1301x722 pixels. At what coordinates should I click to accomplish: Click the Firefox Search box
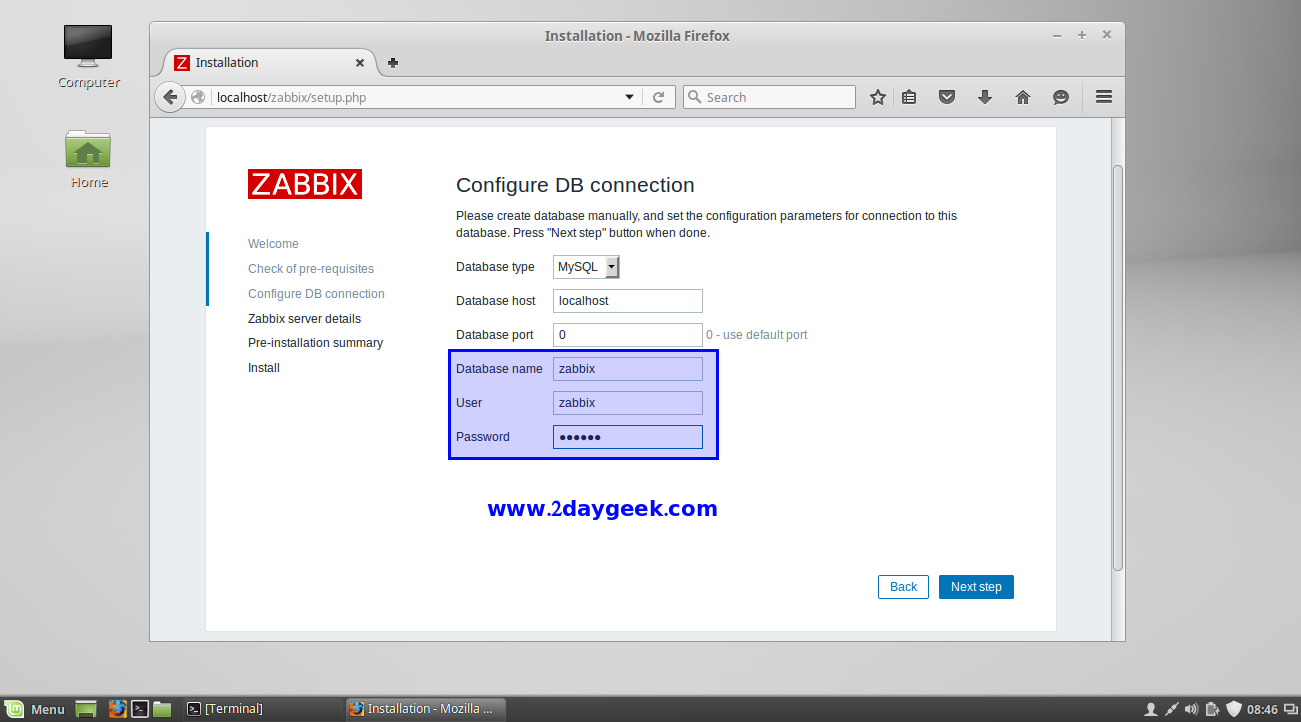(x=769, y=97)
